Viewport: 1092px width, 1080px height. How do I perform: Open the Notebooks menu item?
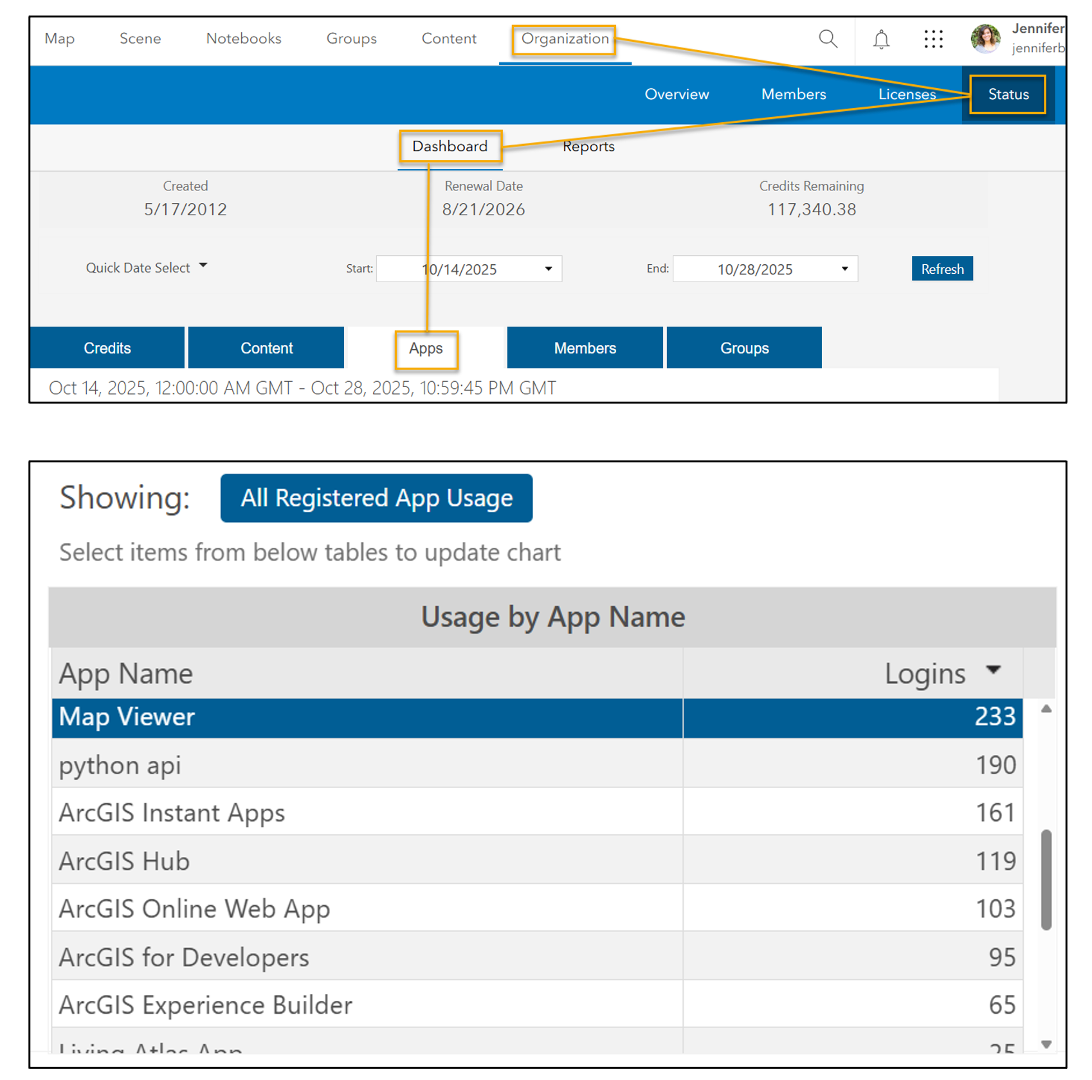coord(244,38)
